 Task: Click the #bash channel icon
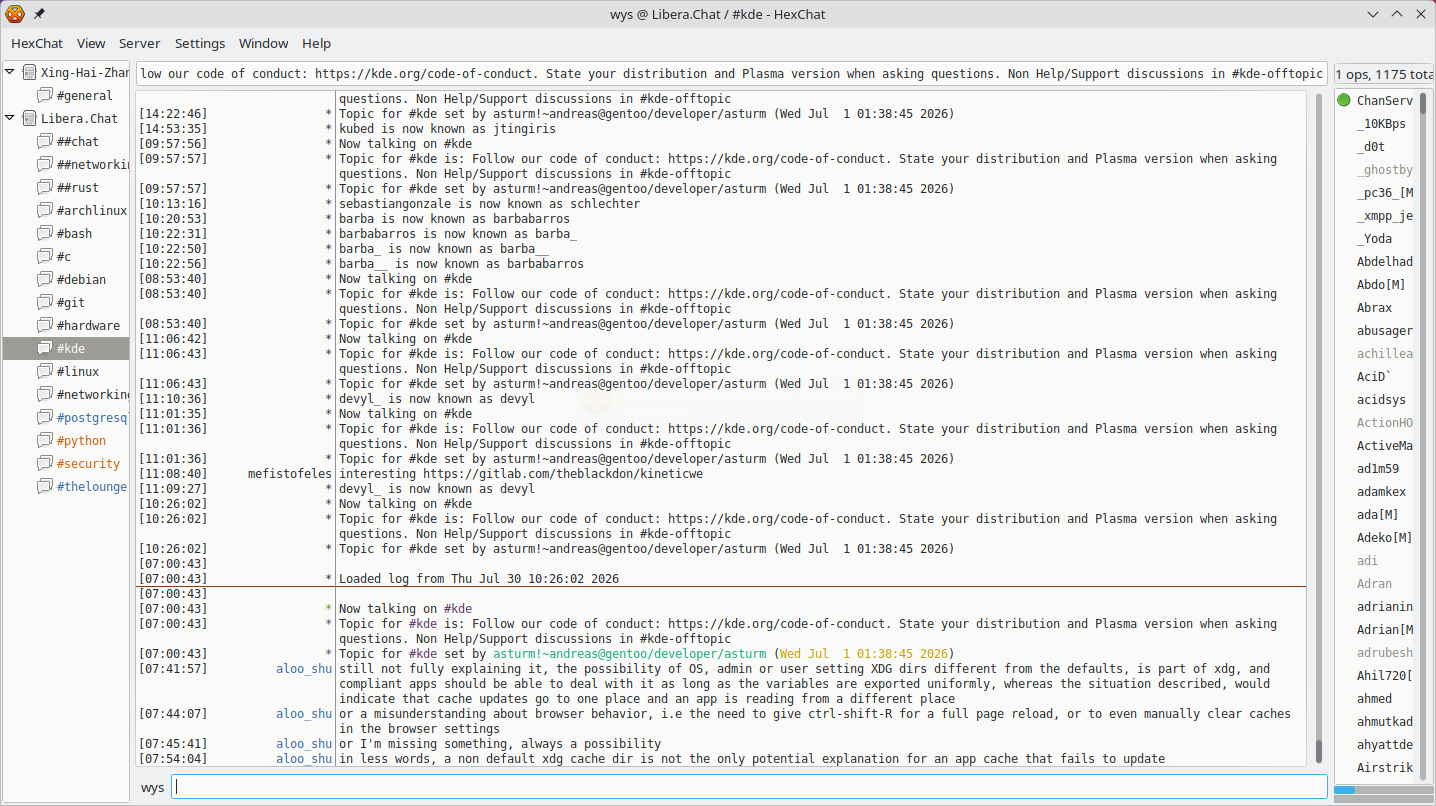[44, 234]
